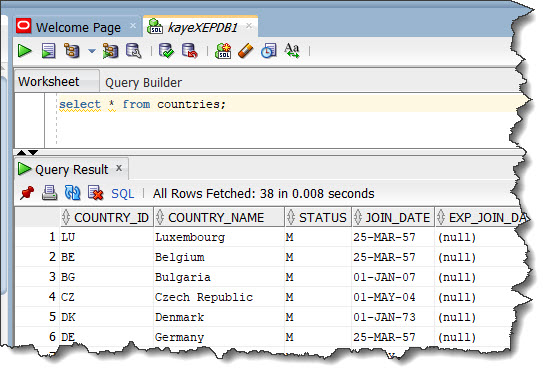Close the Query Result tab
The width and height of the screenshot is (557, 385).
point(119,168)
